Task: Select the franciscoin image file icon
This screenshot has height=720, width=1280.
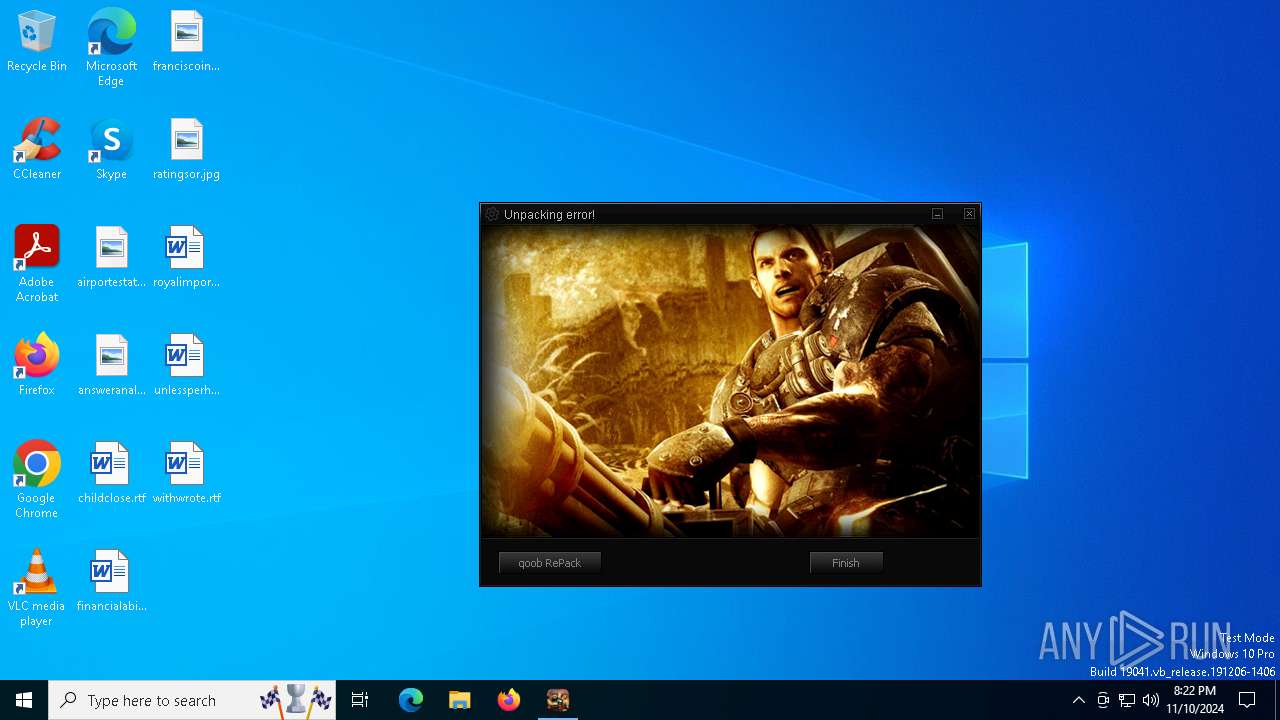Action: tap(186, 42)
